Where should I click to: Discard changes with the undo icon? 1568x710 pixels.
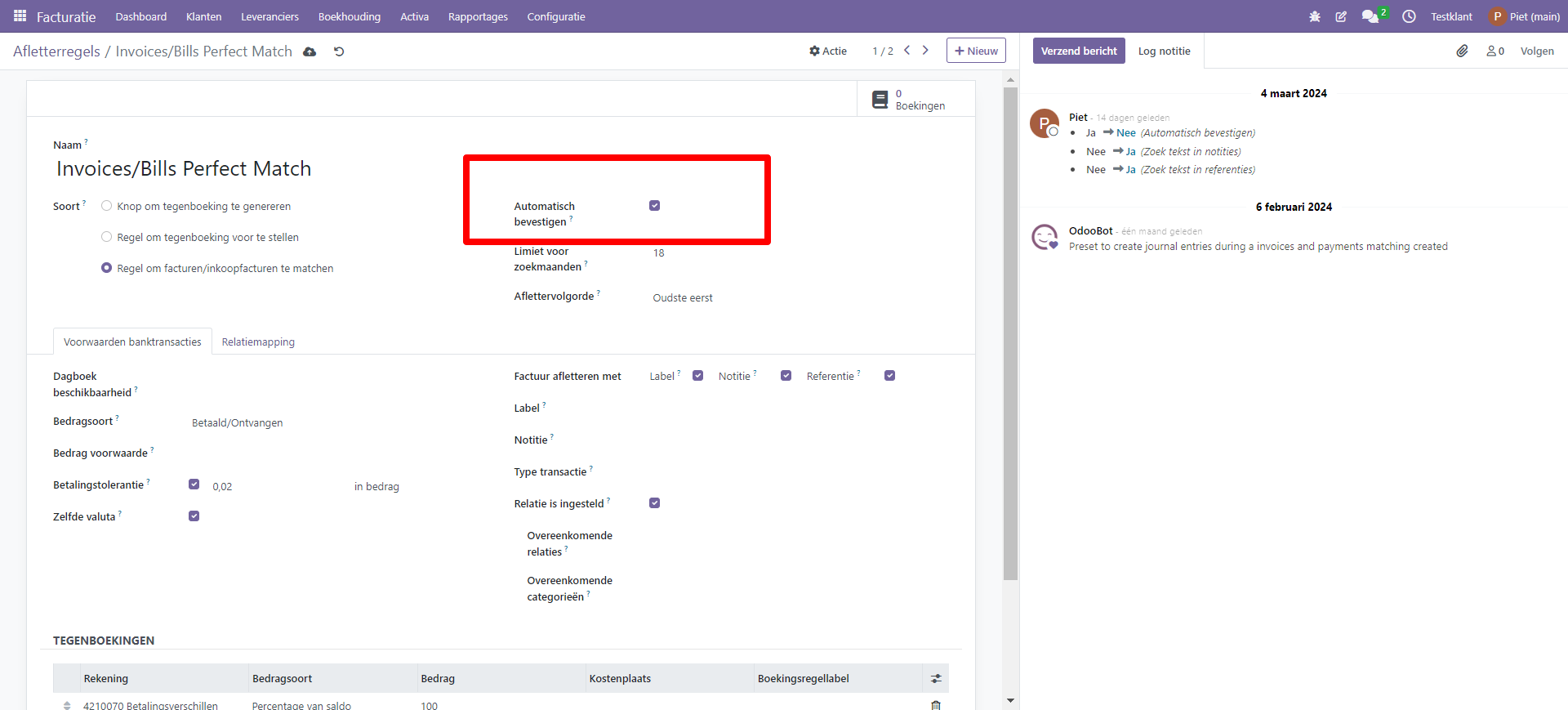click(x=339, y=51)
